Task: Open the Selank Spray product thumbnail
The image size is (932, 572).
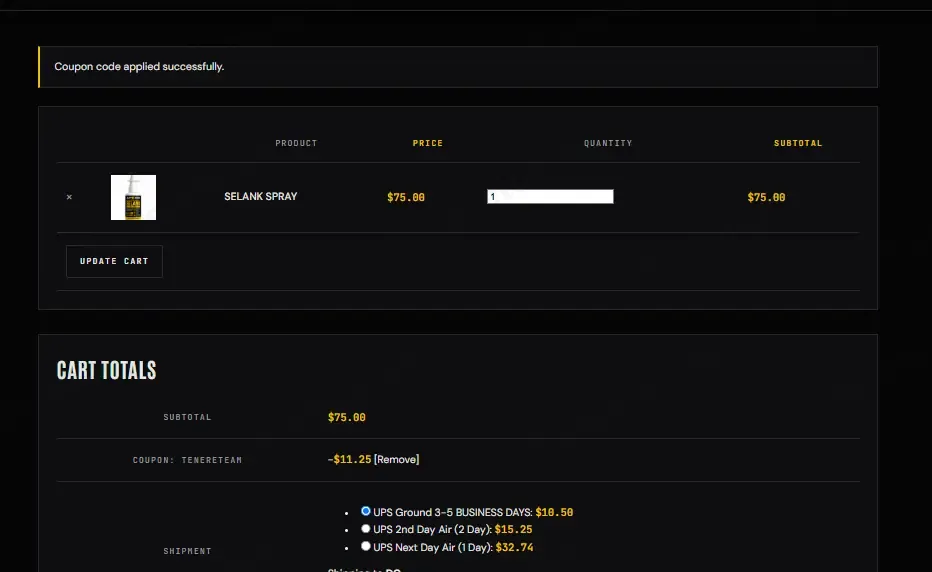Action: [x=133, y=197]
